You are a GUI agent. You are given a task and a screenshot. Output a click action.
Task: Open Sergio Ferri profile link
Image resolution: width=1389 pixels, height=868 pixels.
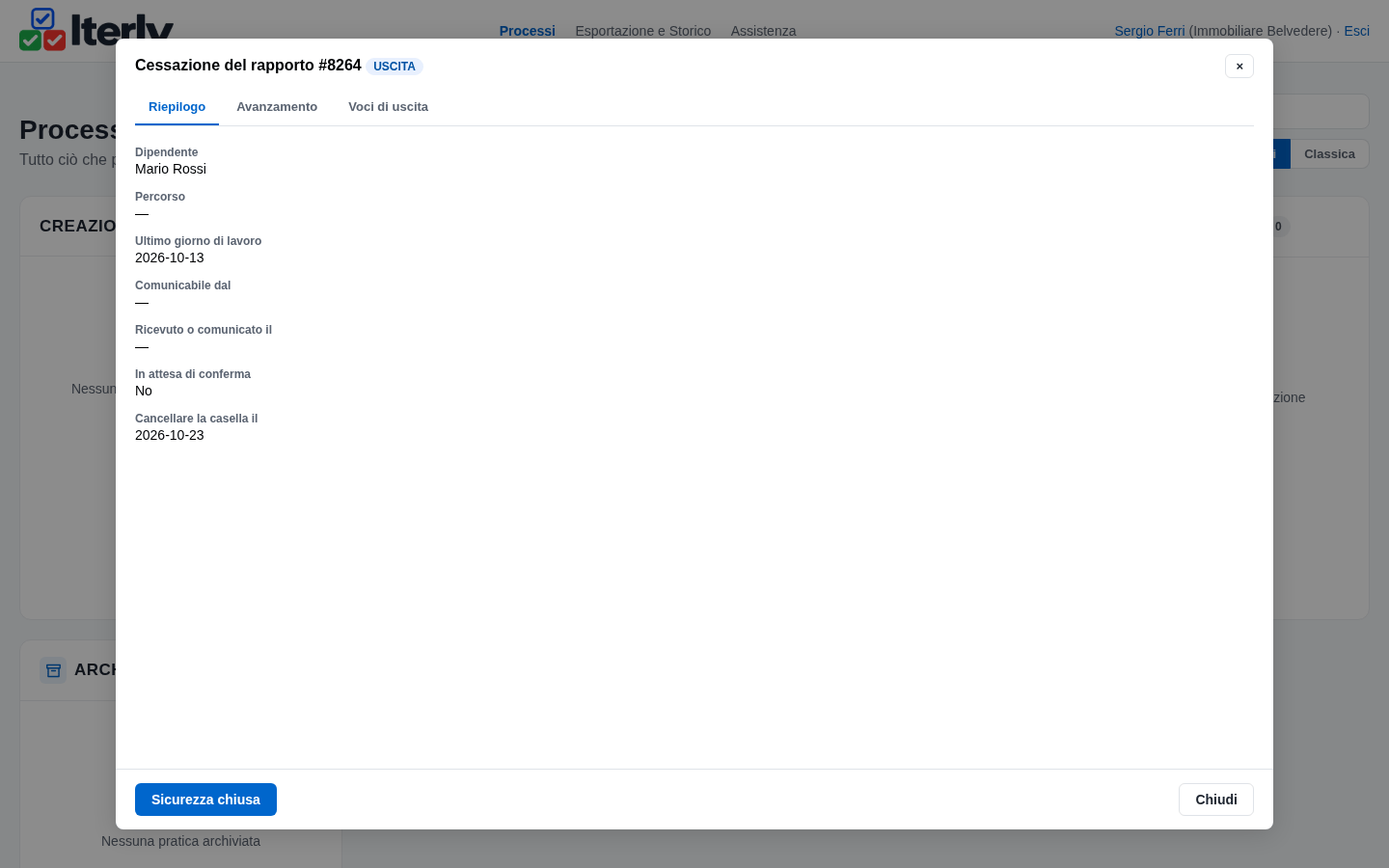[1150, 31]
